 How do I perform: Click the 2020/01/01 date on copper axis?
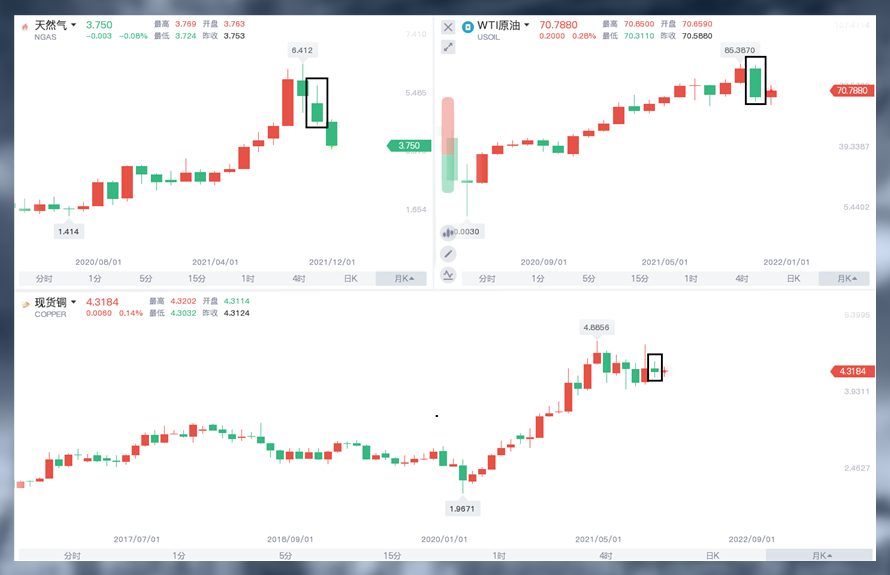tap(444, 539)
